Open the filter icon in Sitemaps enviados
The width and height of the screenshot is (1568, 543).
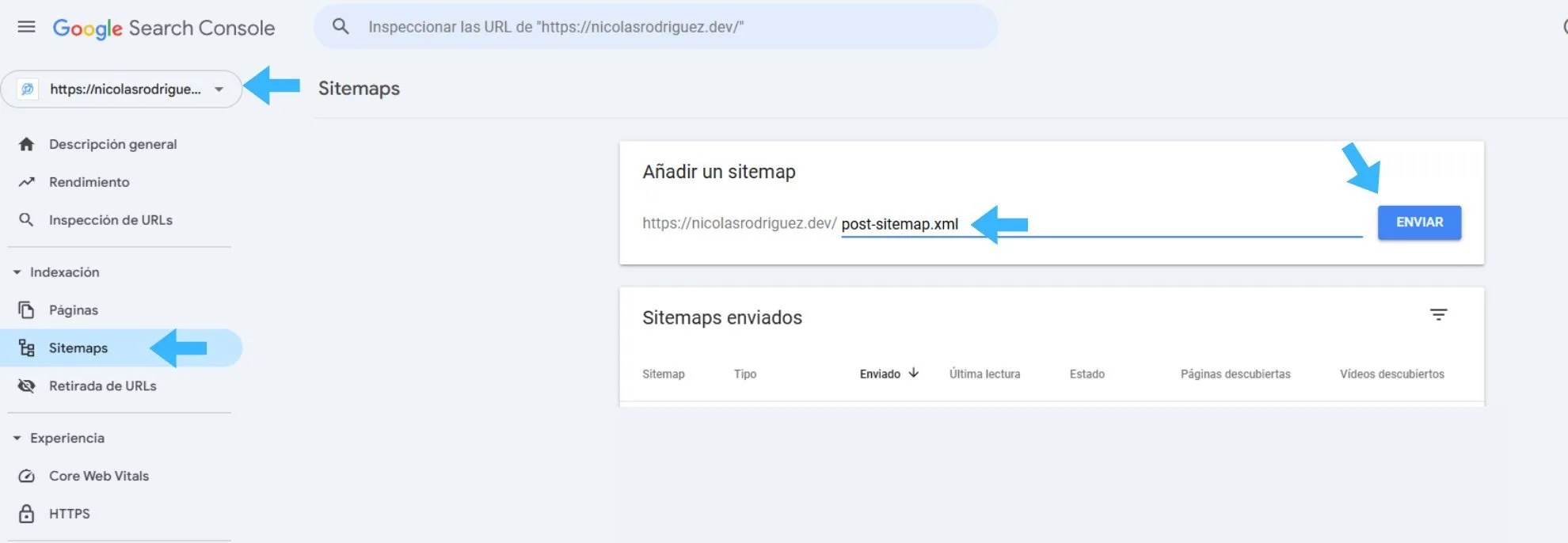tap(1438, 315)
